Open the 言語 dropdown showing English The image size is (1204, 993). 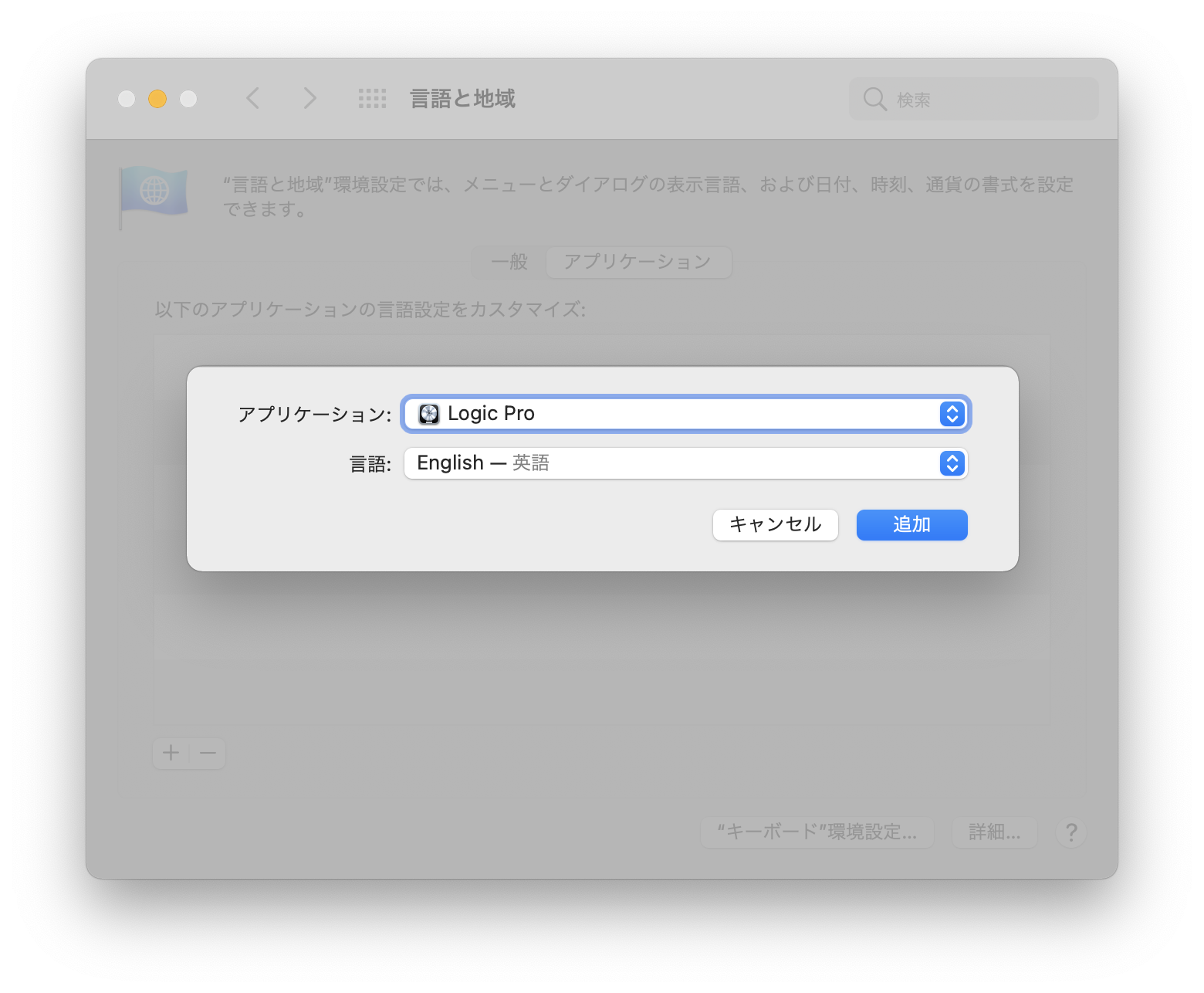(x=685, y=463)
